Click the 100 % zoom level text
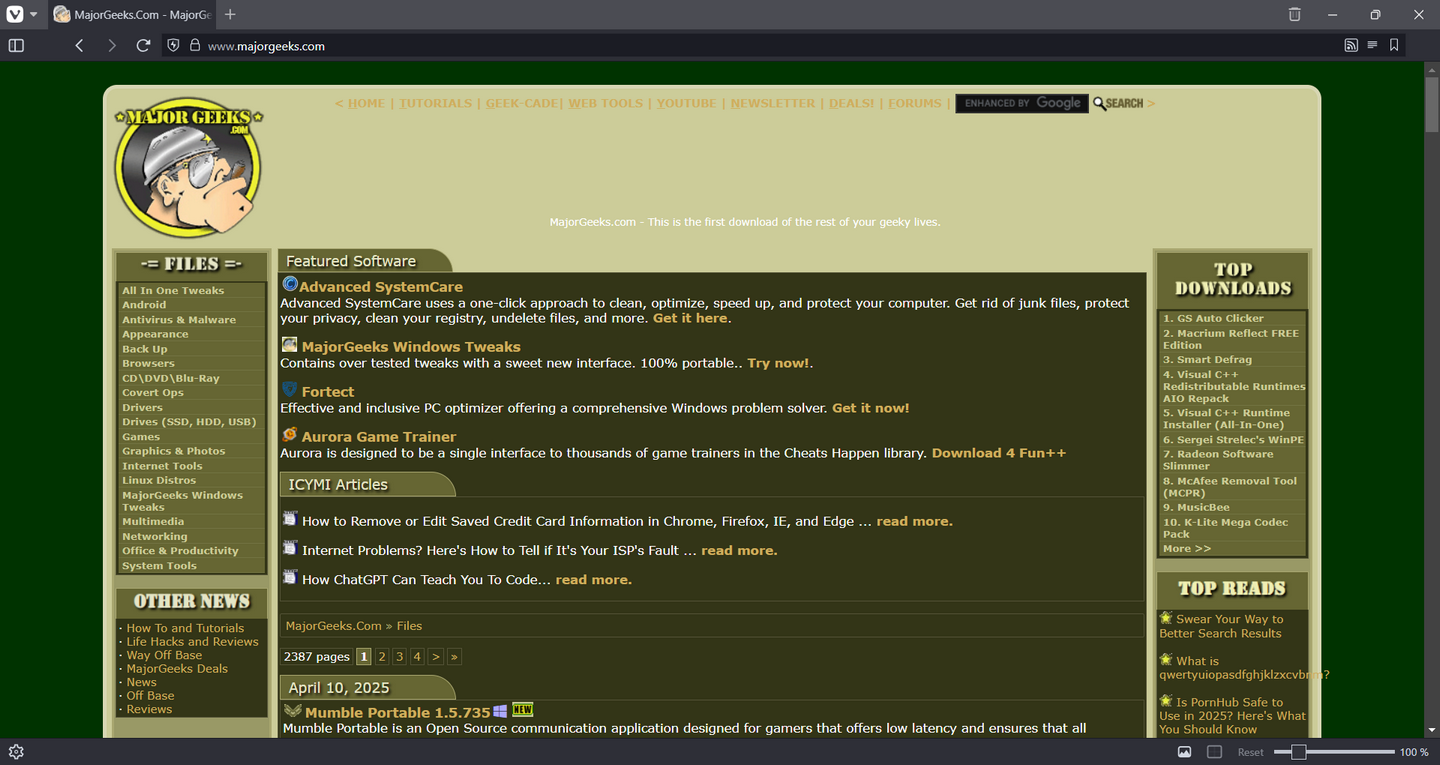Image resolution: width=1440 pixels, height=765 pixels. tap(1414, 752)
